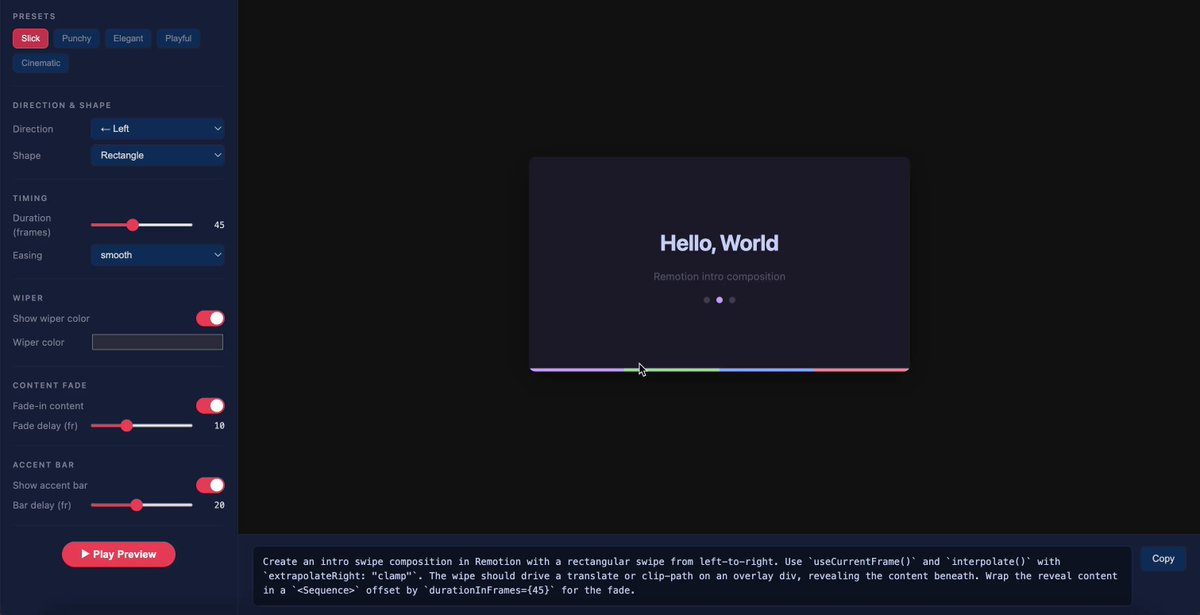Click the Wiper section heading
1200x615 pixels.
click(28, 298)
